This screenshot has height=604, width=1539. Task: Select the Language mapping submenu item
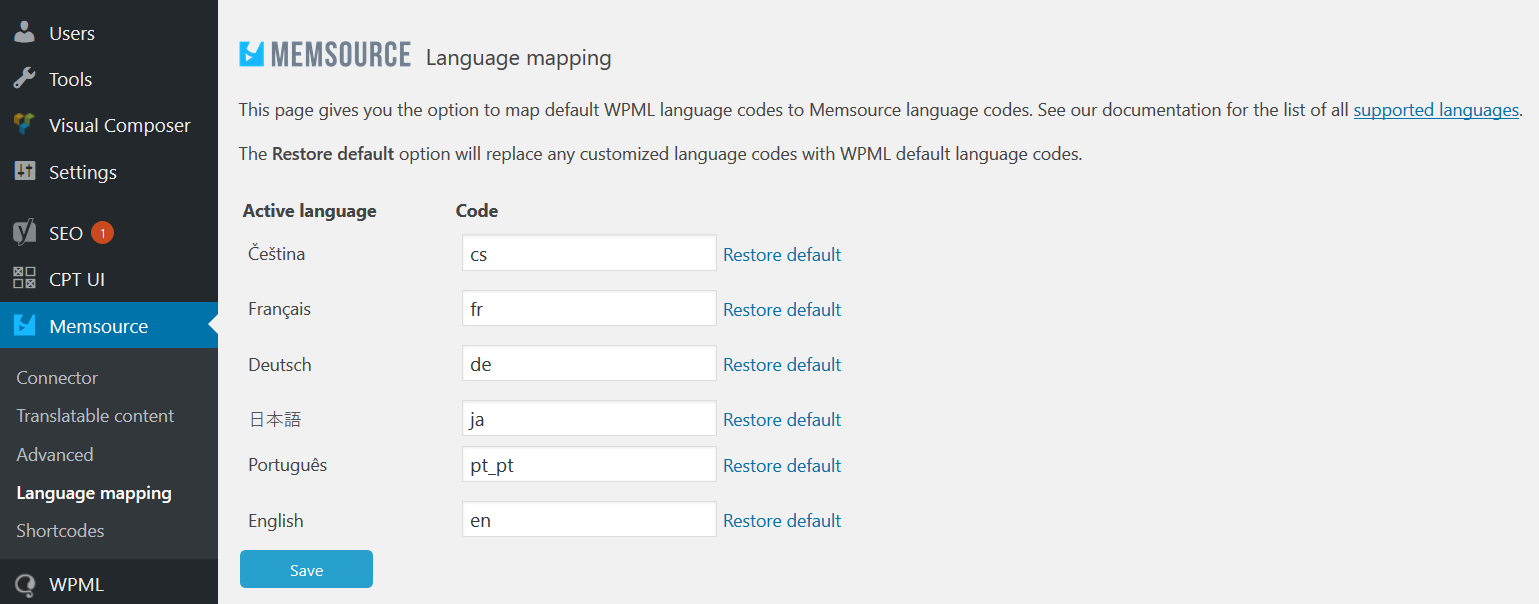[94, 492]
